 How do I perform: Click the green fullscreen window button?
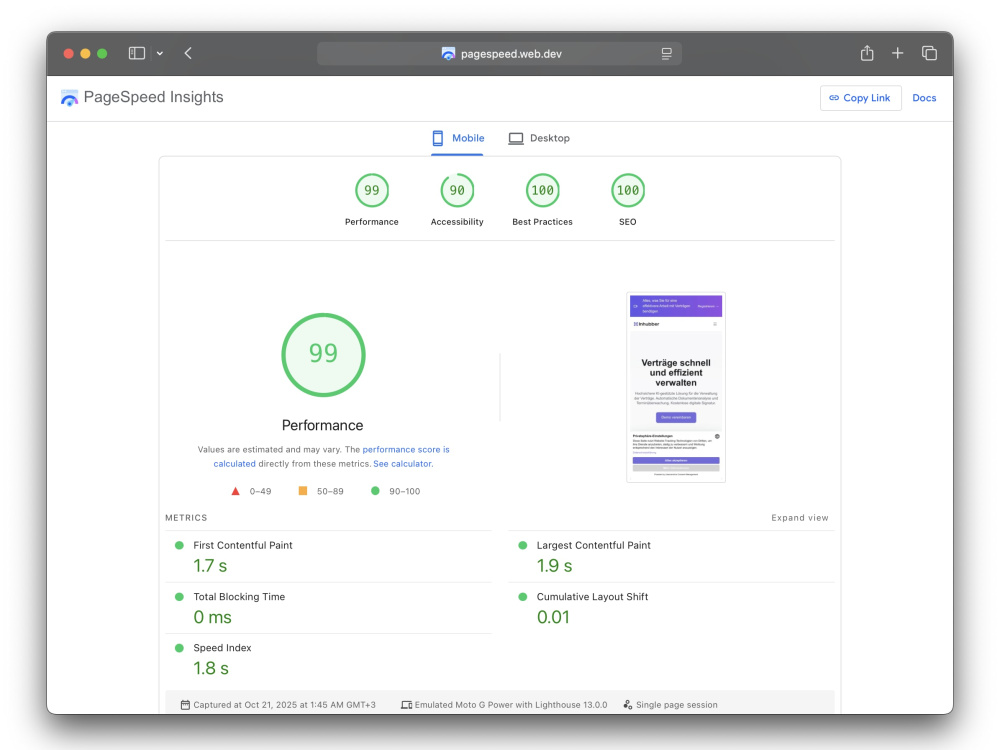click(102, 54)
